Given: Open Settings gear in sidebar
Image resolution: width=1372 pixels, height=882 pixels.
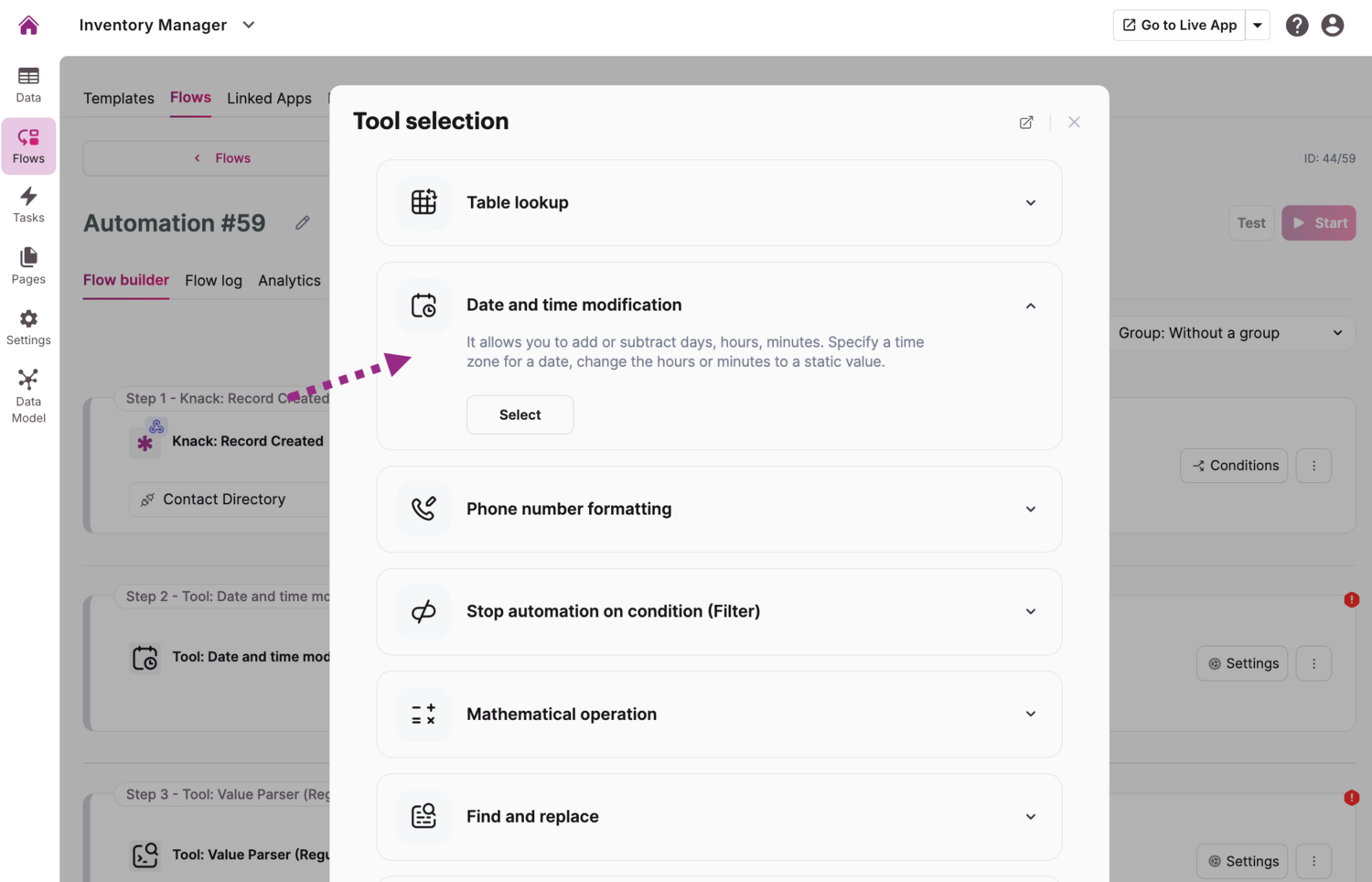Looking at the screenshot, I should (28, 327).
